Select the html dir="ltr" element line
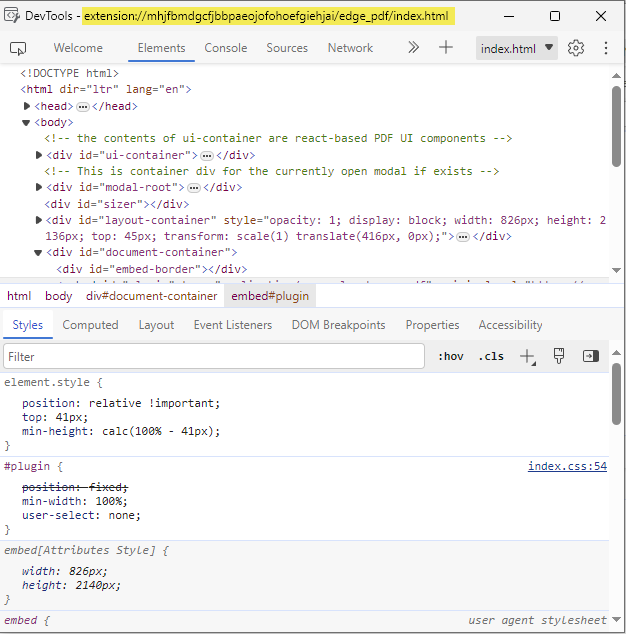This screenshot has width=626, height=634. (106, 89)
